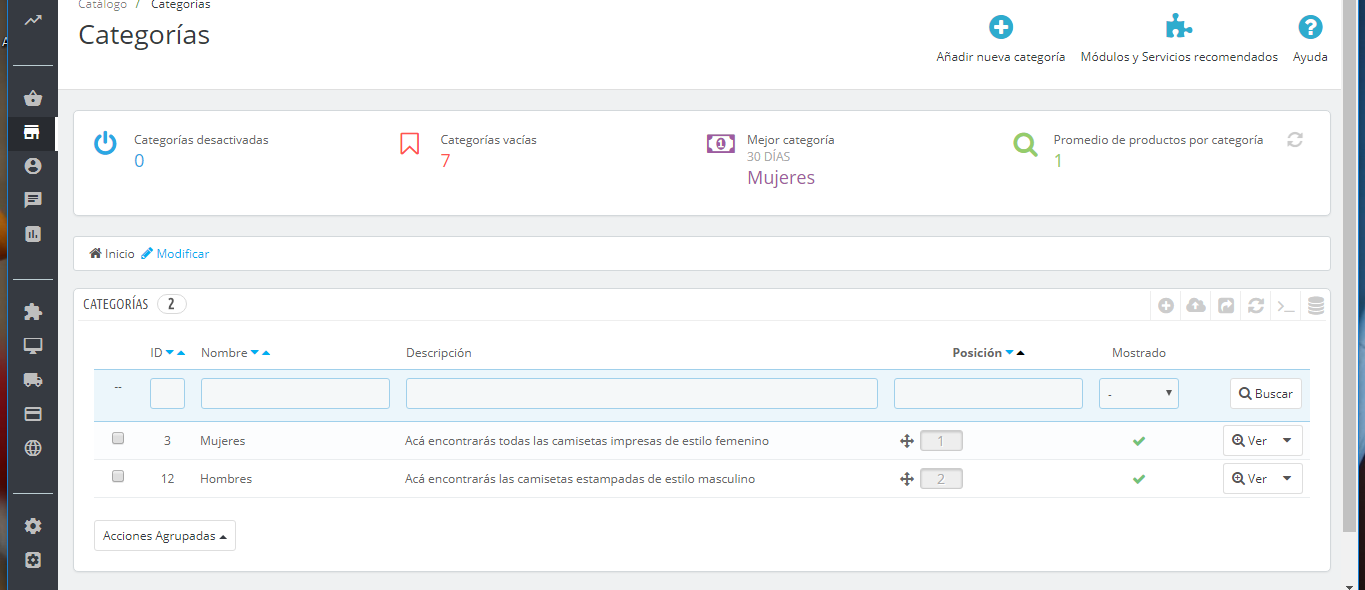Screen dimensions: 1365x590
Task: Expand the Ver dropdown arrow for Hombres
Action: click(x=1286, y=479)
